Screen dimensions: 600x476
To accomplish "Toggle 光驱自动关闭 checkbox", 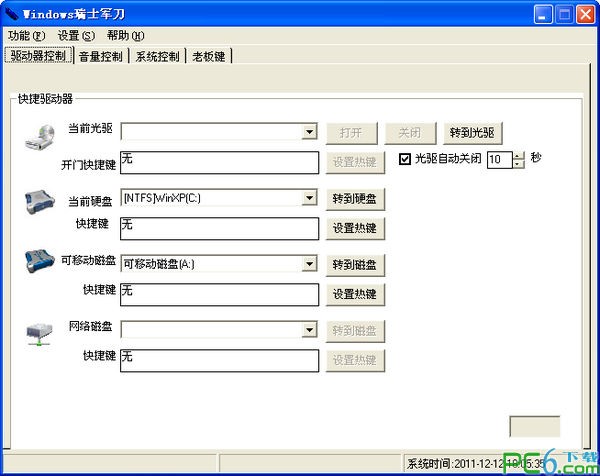I will pyautogui.click(x=404, y=159).
